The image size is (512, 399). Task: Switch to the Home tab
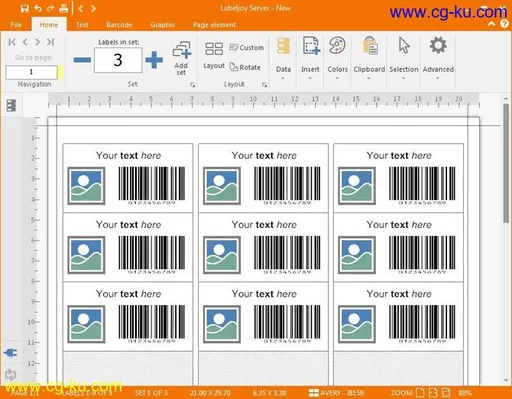(49, 25)
